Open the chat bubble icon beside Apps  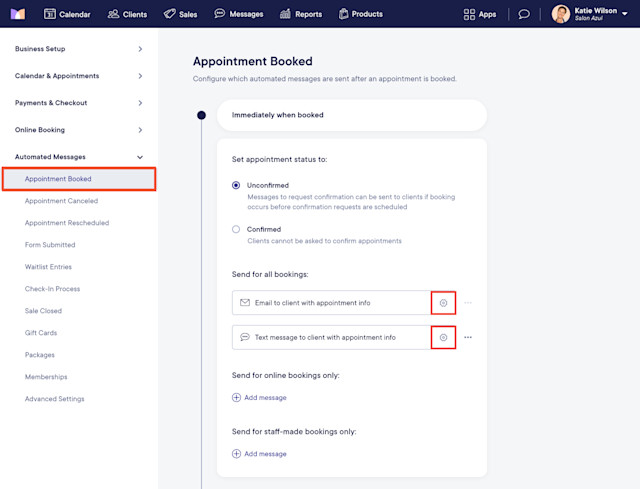click(x=524, y=14)
